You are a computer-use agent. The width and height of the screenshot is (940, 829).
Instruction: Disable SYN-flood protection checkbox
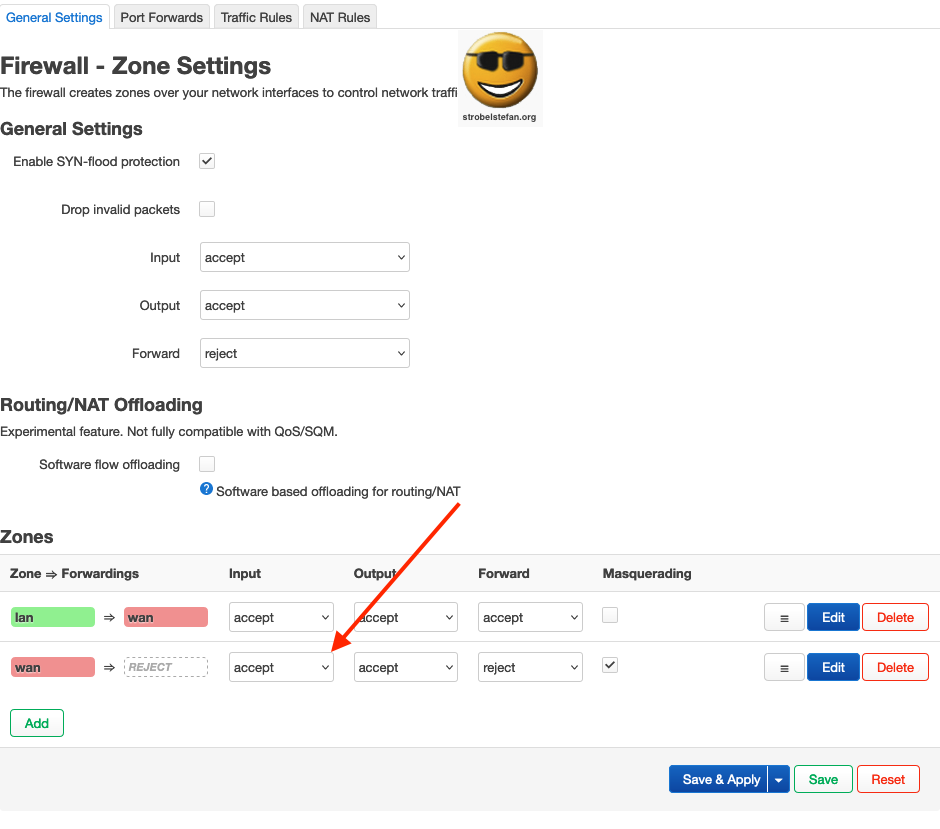[207, 161]
